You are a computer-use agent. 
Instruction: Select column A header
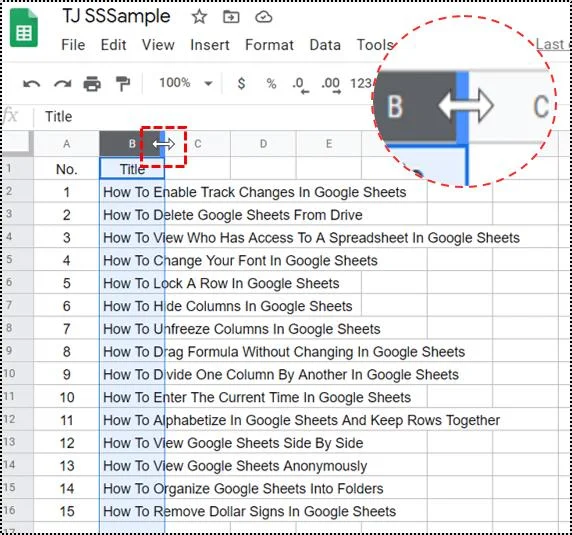tap(66, 144)
